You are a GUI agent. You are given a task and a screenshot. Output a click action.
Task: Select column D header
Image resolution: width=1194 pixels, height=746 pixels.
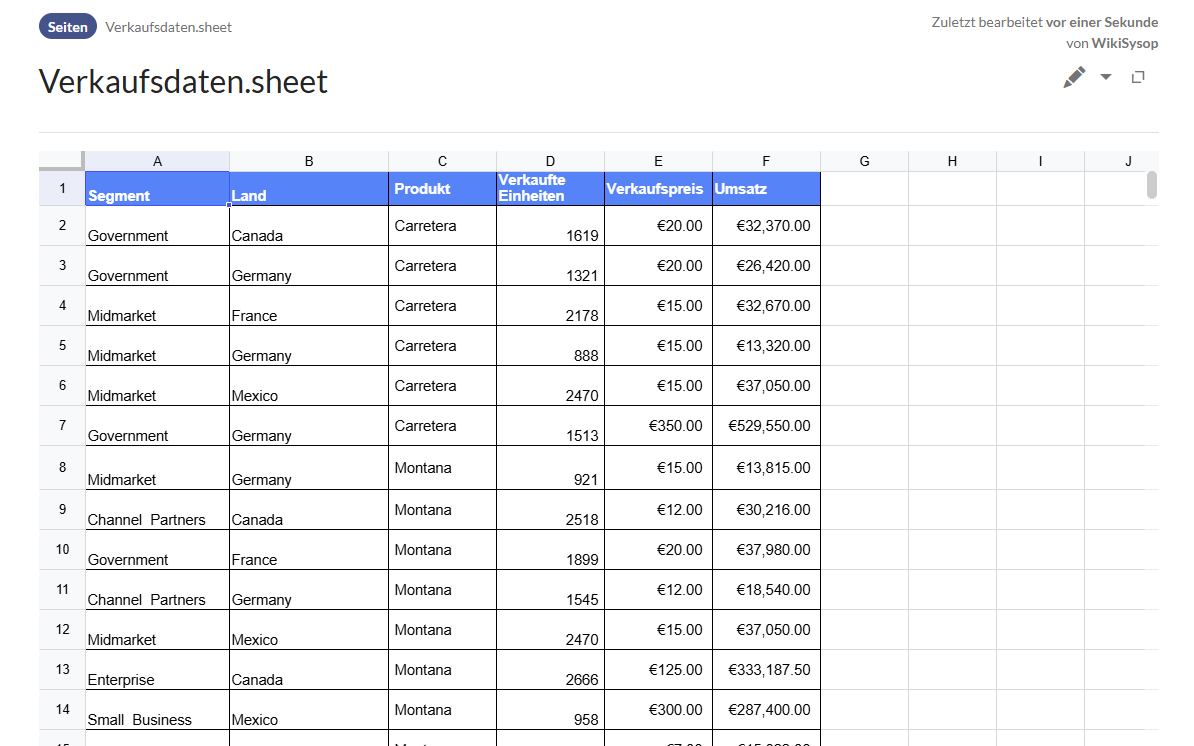(550, 161)
